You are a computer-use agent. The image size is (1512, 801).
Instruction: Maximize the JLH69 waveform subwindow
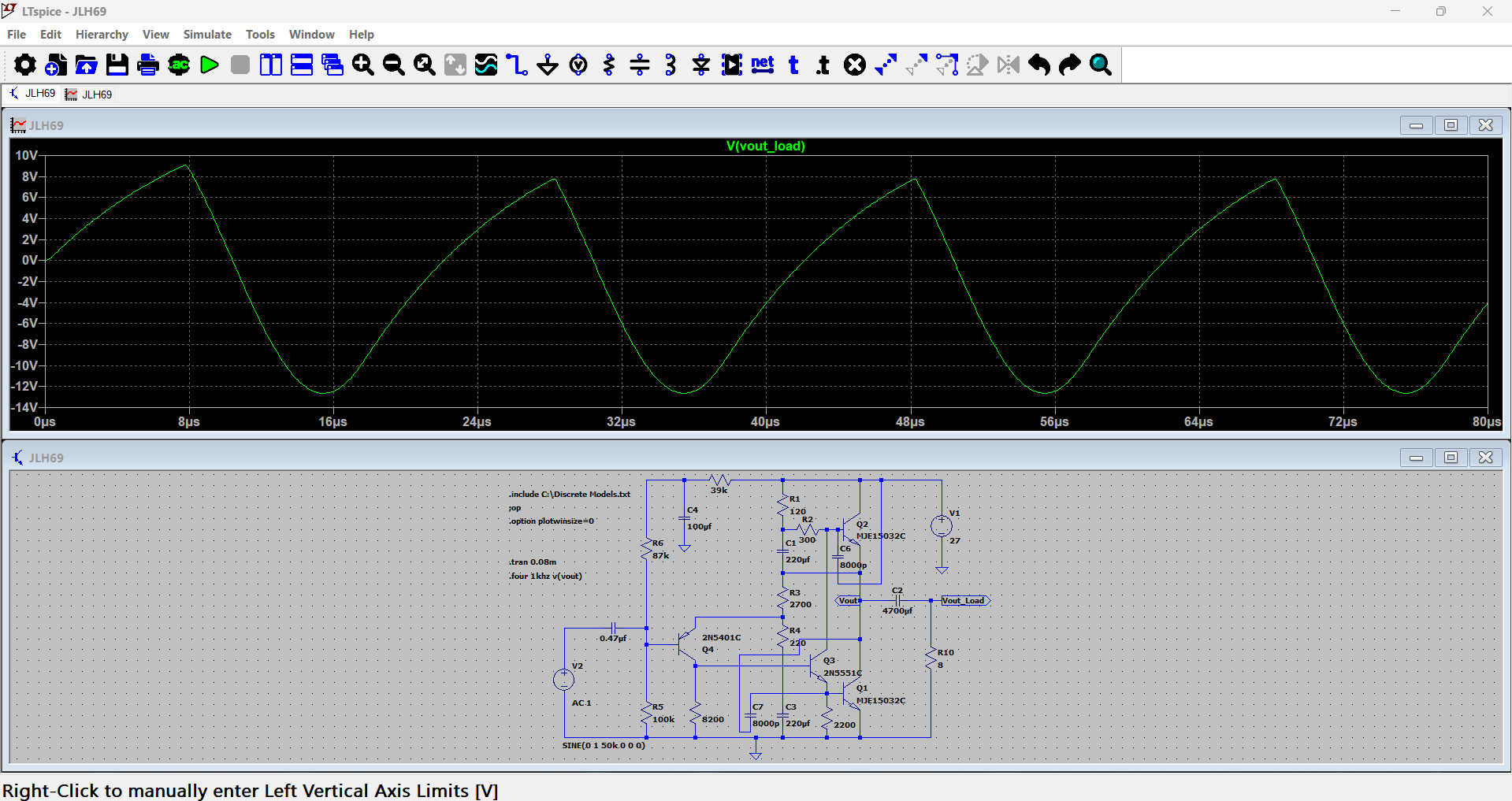pyautogui.click(x=1451, y=125)
